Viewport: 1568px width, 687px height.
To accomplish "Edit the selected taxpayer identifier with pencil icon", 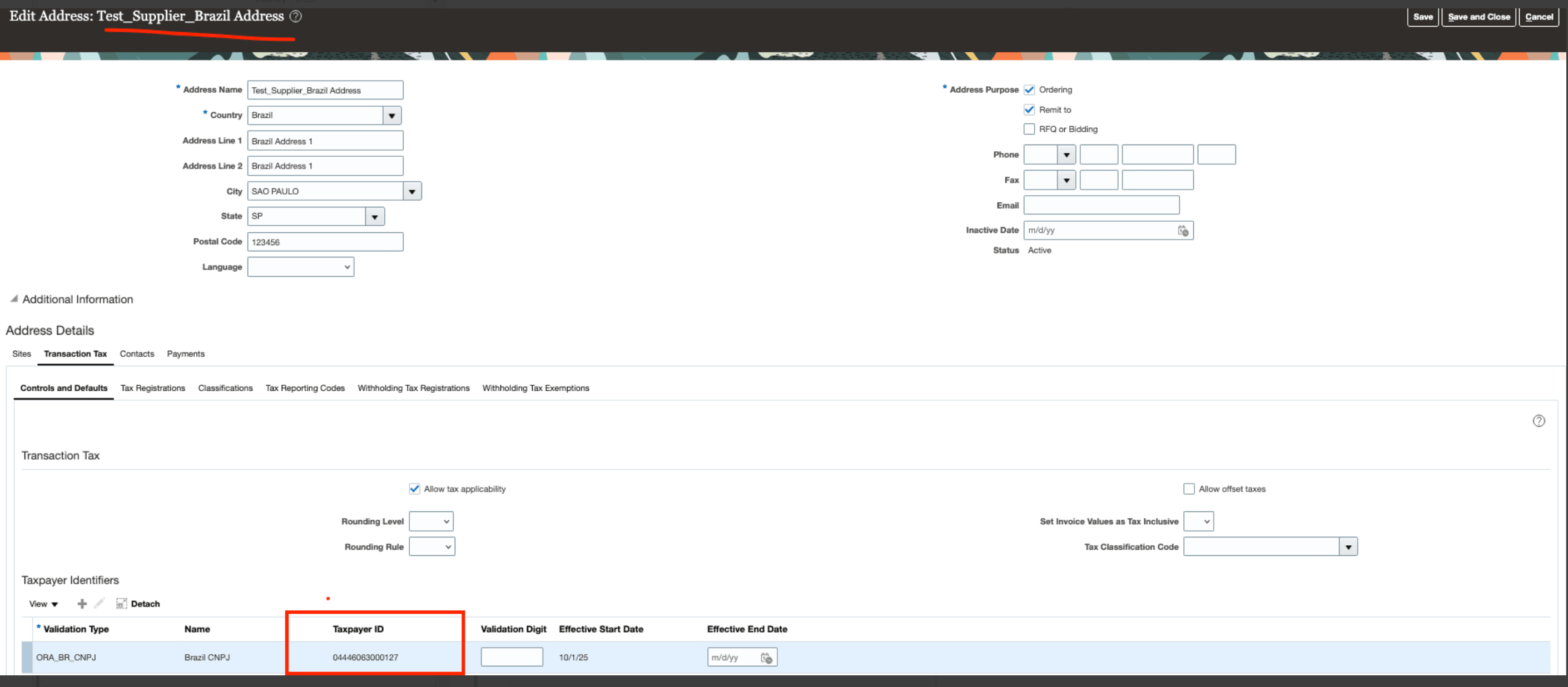I will [99, 603].
